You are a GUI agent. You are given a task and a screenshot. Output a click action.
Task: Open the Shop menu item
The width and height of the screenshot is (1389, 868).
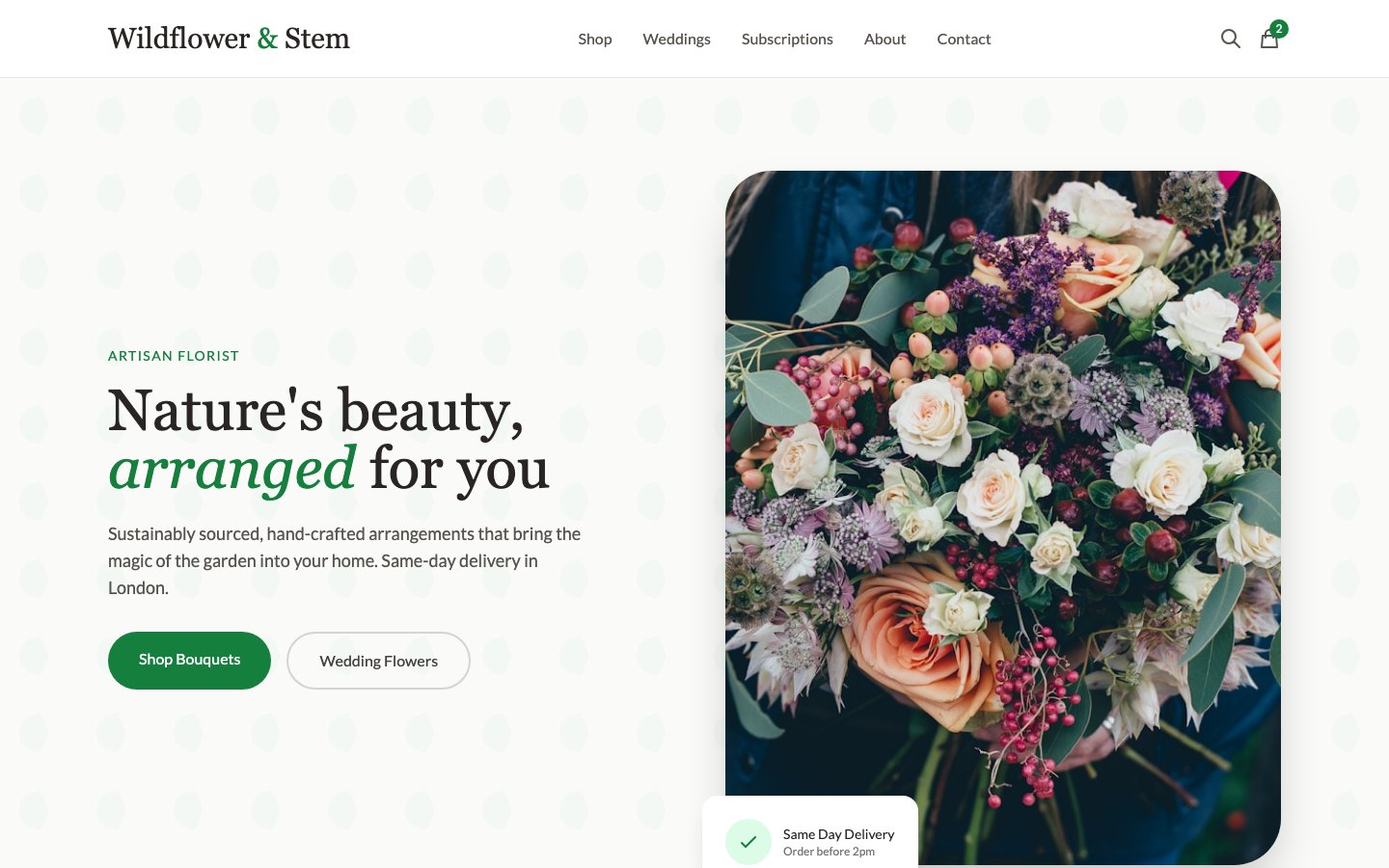[595, 39]
